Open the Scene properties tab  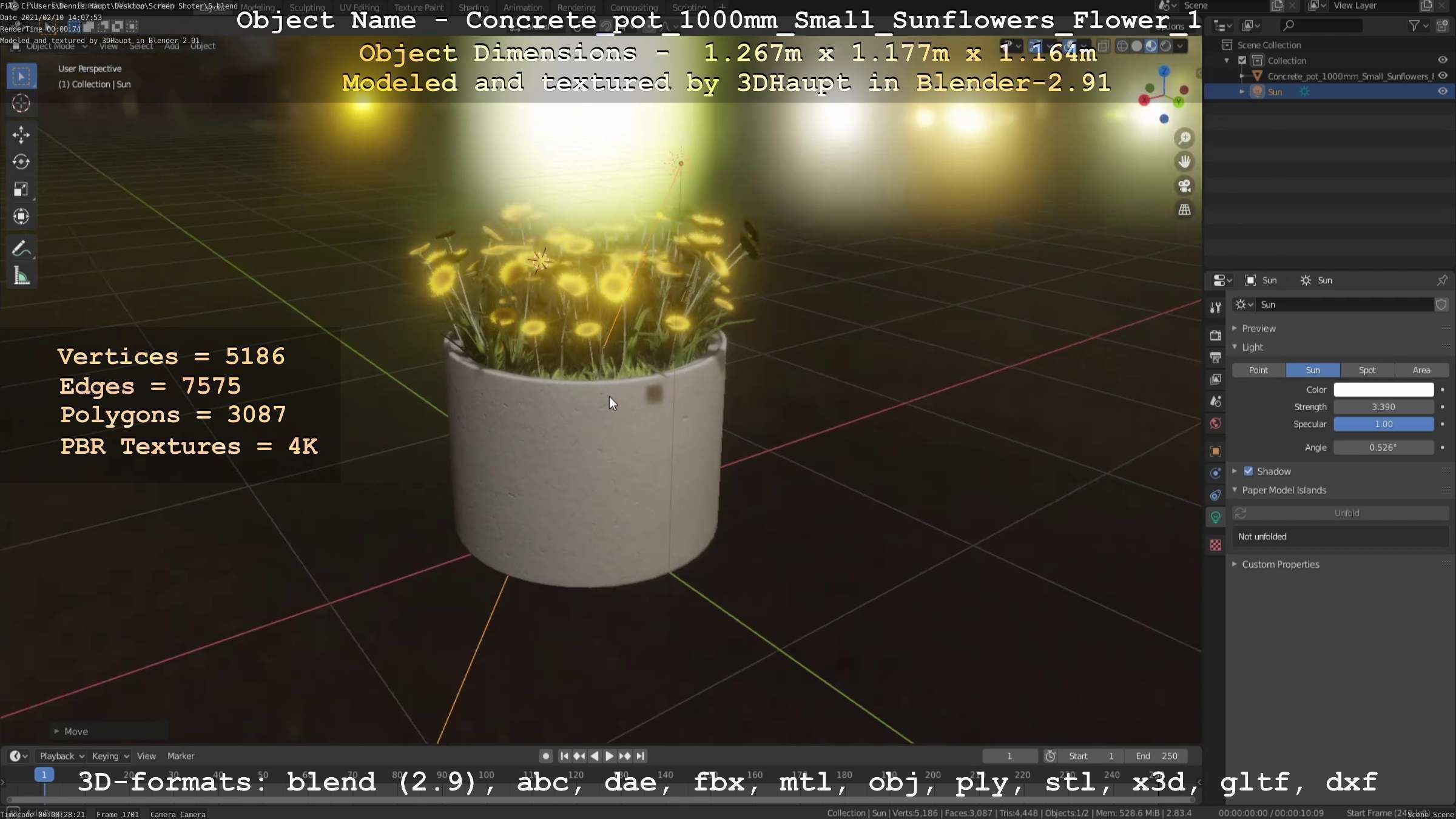(x=1215, y=401)
